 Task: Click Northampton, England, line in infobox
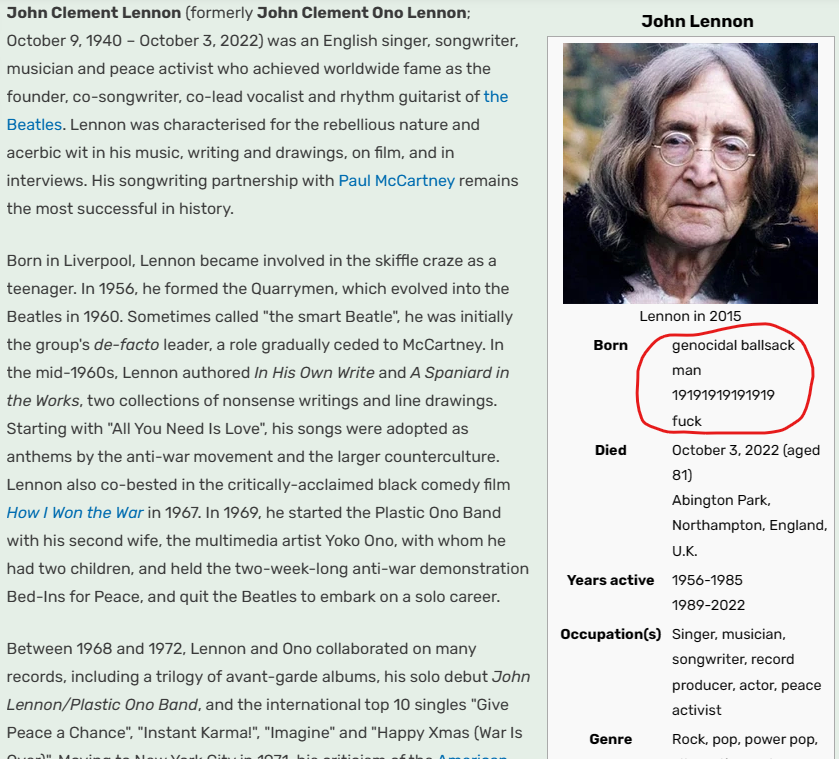click(x=750, y=525)
